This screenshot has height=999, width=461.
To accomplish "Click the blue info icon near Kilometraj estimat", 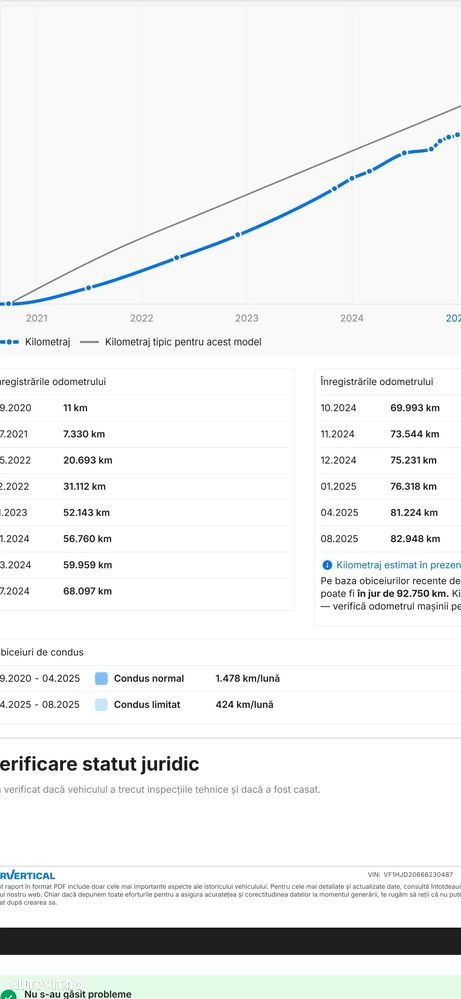I will point(327,564).
